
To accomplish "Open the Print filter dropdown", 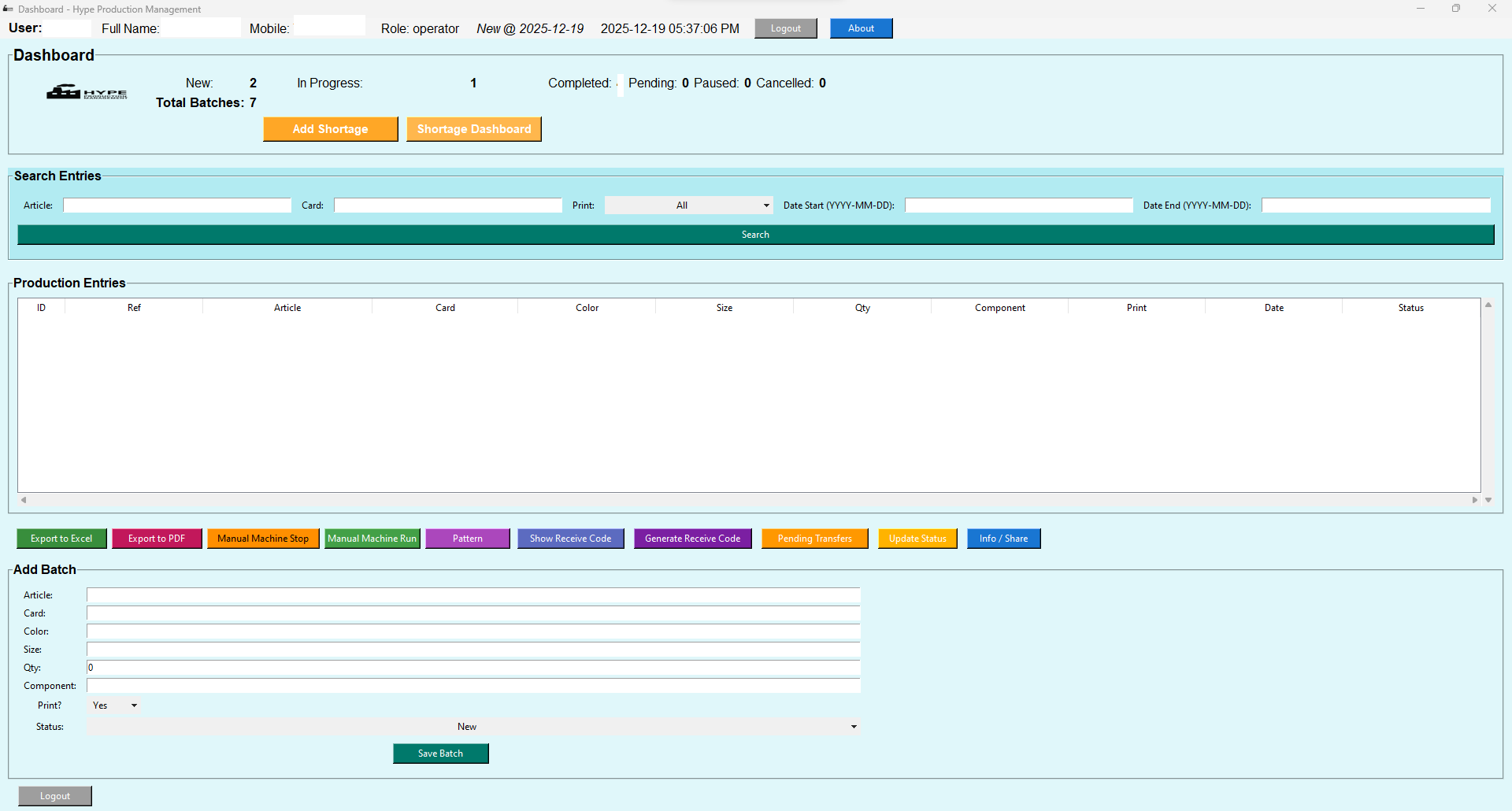I will point(688,206).
